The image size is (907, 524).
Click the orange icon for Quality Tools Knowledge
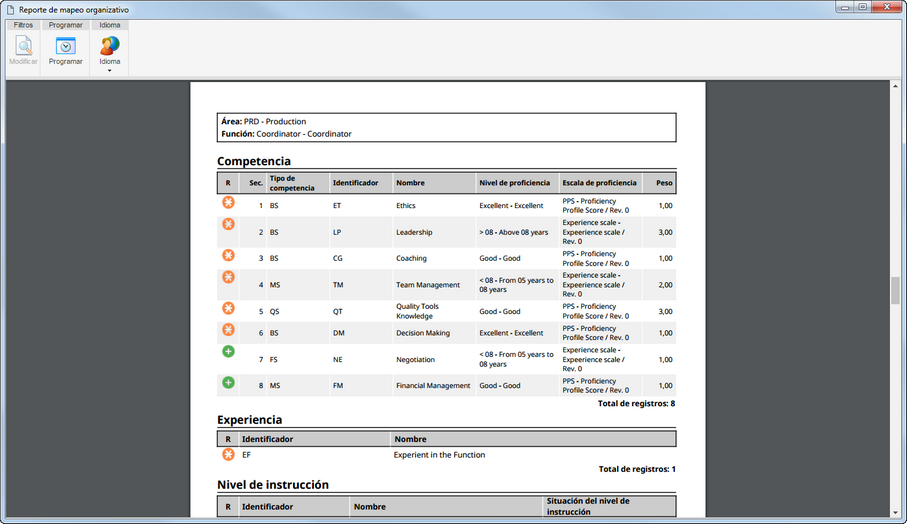[x=228, y=308]
